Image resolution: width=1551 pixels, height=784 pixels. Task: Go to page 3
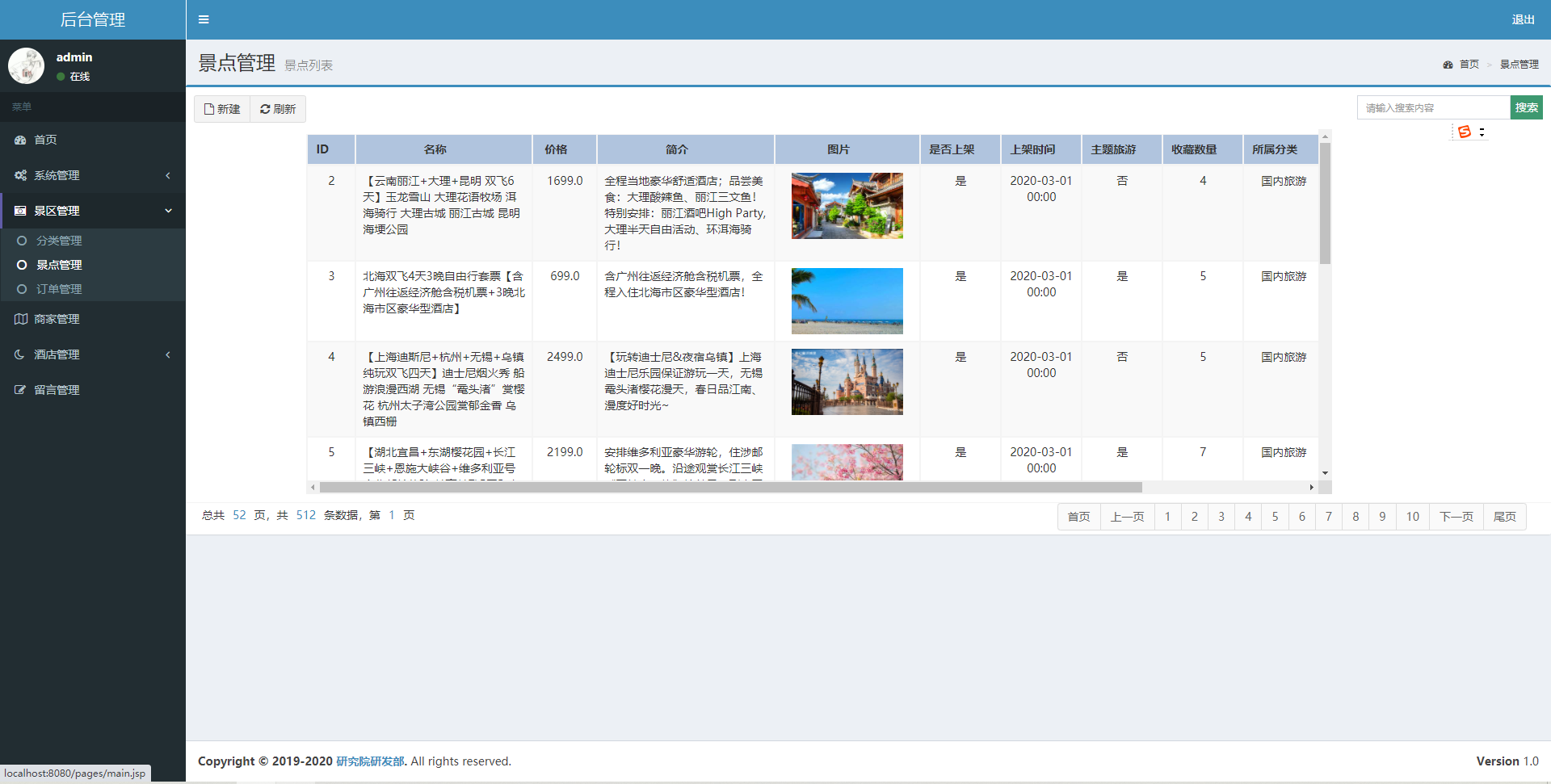(x=1221, y=517)
